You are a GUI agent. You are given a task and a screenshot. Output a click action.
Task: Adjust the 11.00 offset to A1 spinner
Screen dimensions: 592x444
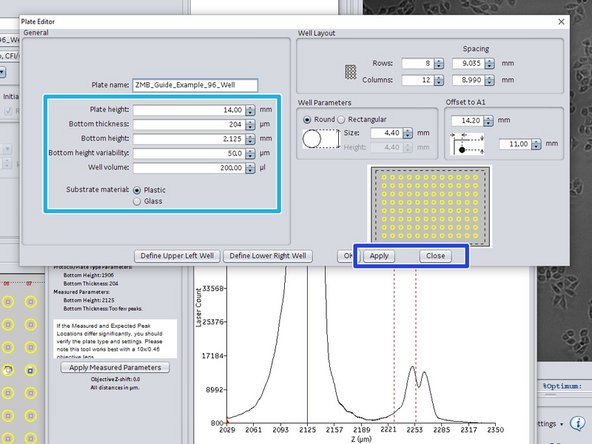pos(536,144)
